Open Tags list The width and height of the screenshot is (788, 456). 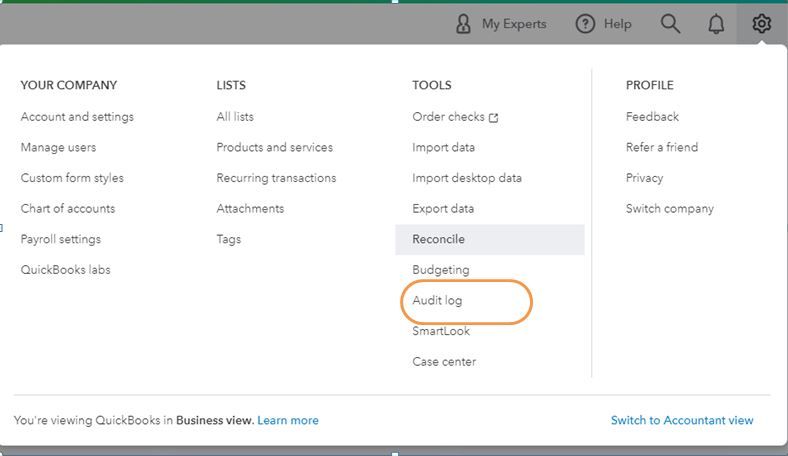229,239
